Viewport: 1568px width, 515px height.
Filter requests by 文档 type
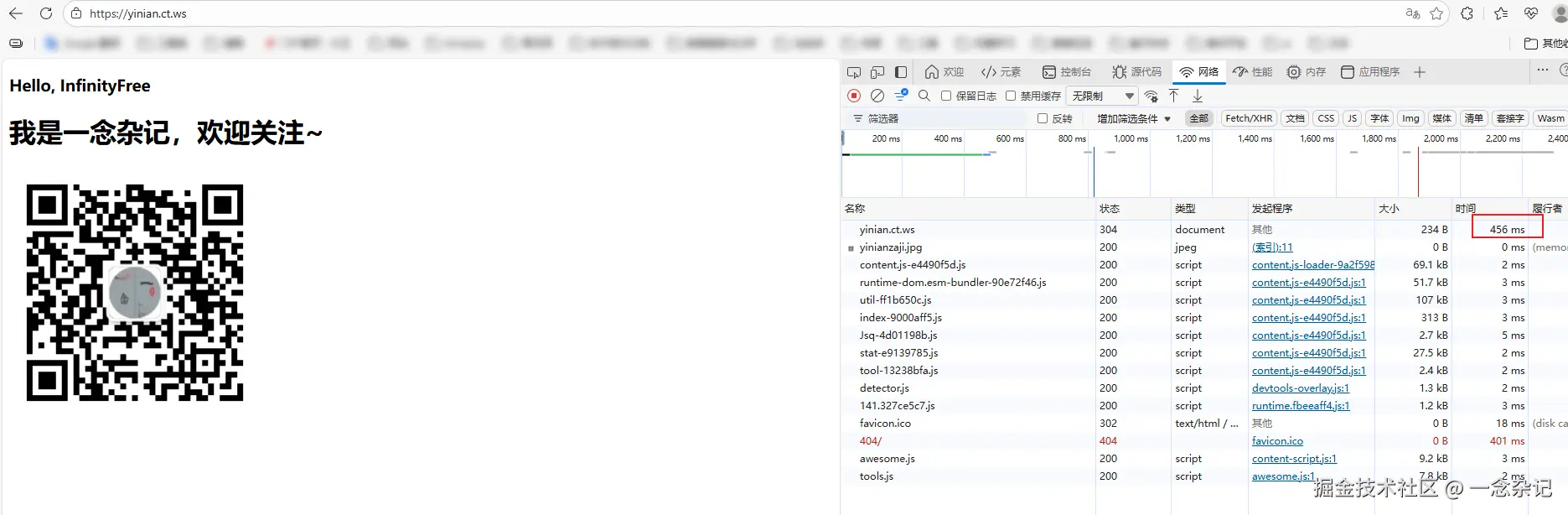1295,118
